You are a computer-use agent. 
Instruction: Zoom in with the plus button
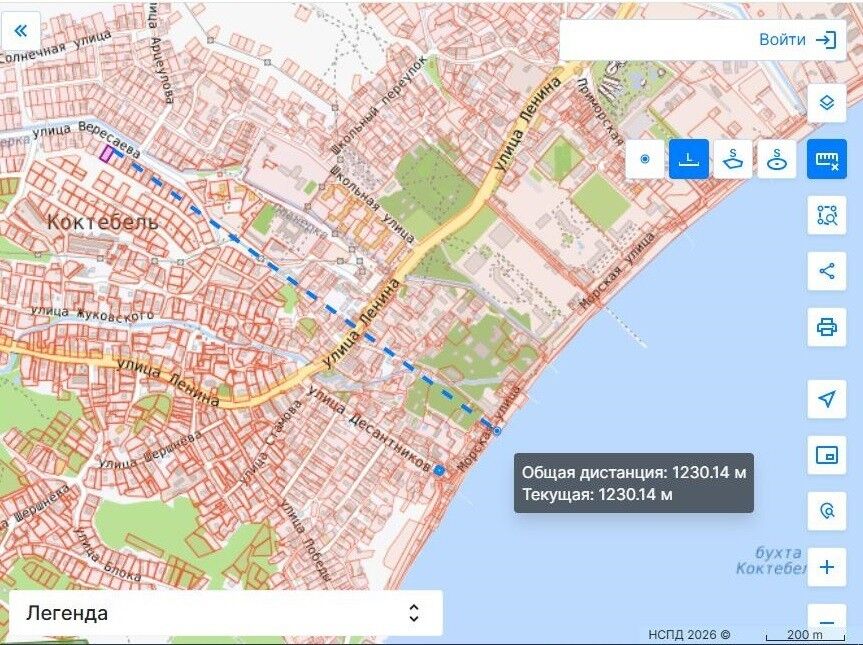click(x=827, y=567)
